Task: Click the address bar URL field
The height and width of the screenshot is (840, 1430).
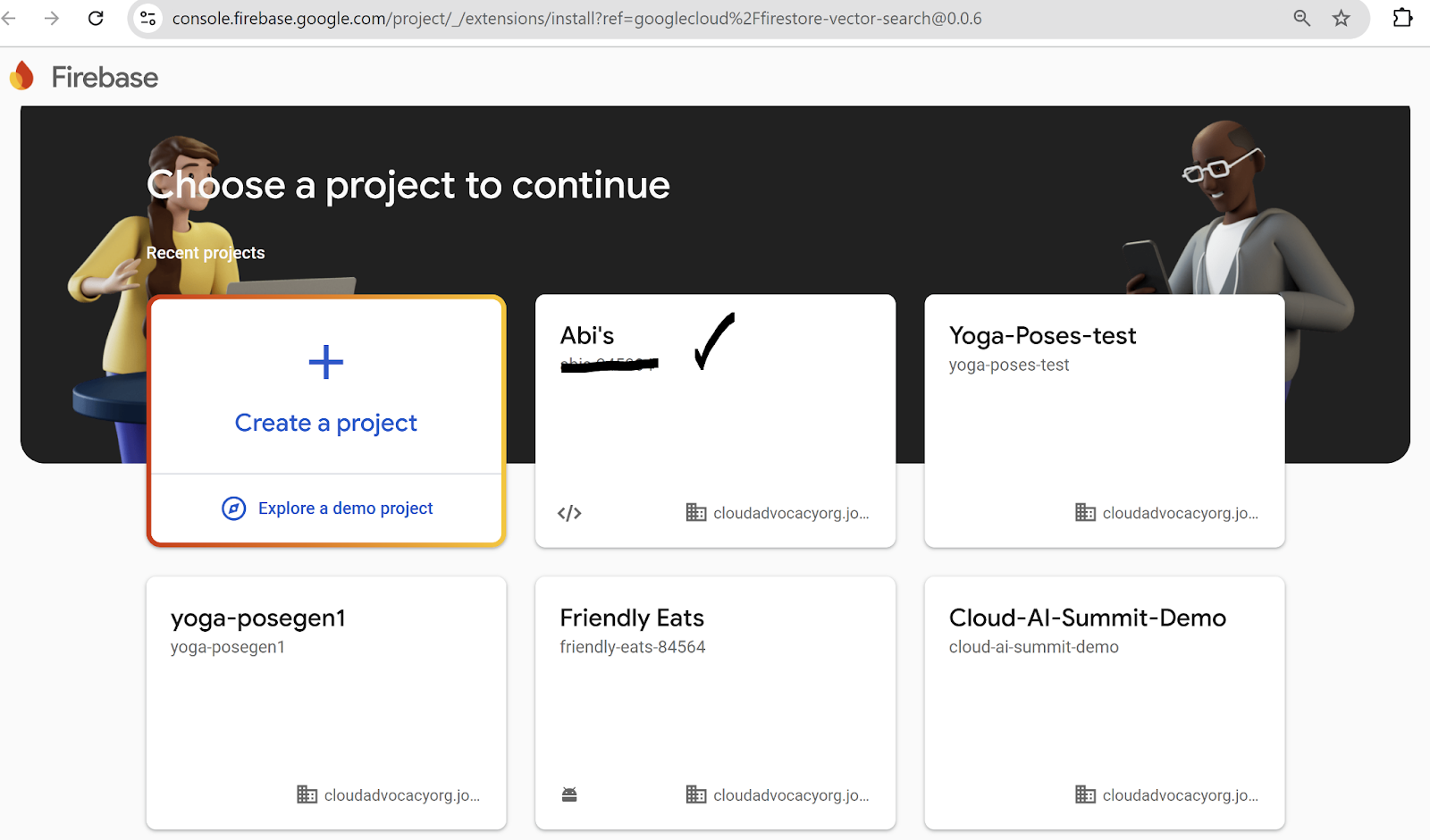Action: coord(576,19)
